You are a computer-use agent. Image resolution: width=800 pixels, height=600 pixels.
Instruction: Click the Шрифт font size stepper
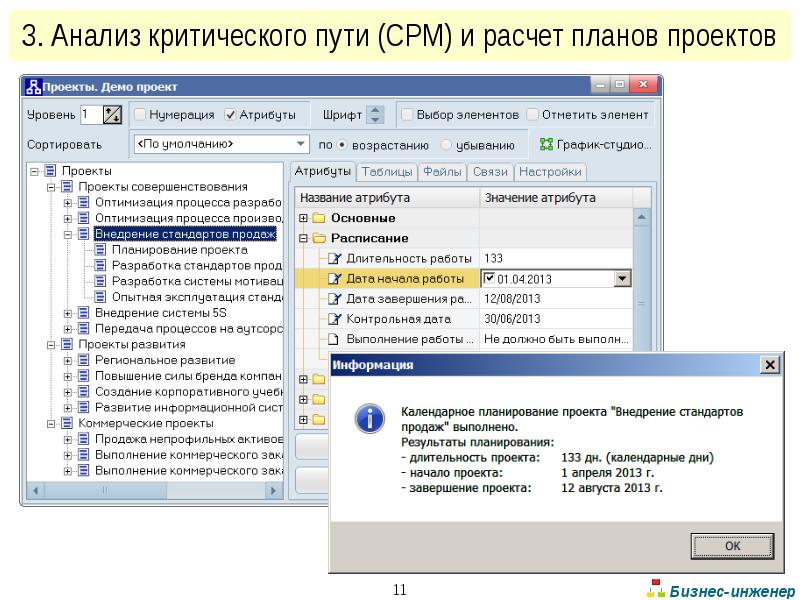[375, 115]
